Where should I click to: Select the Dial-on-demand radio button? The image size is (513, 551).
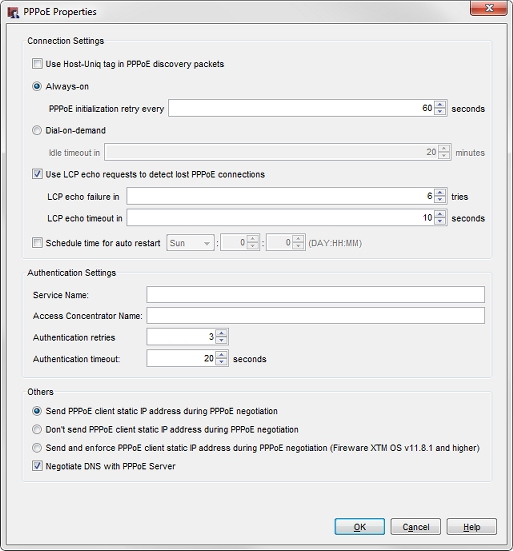pos(37,131)
